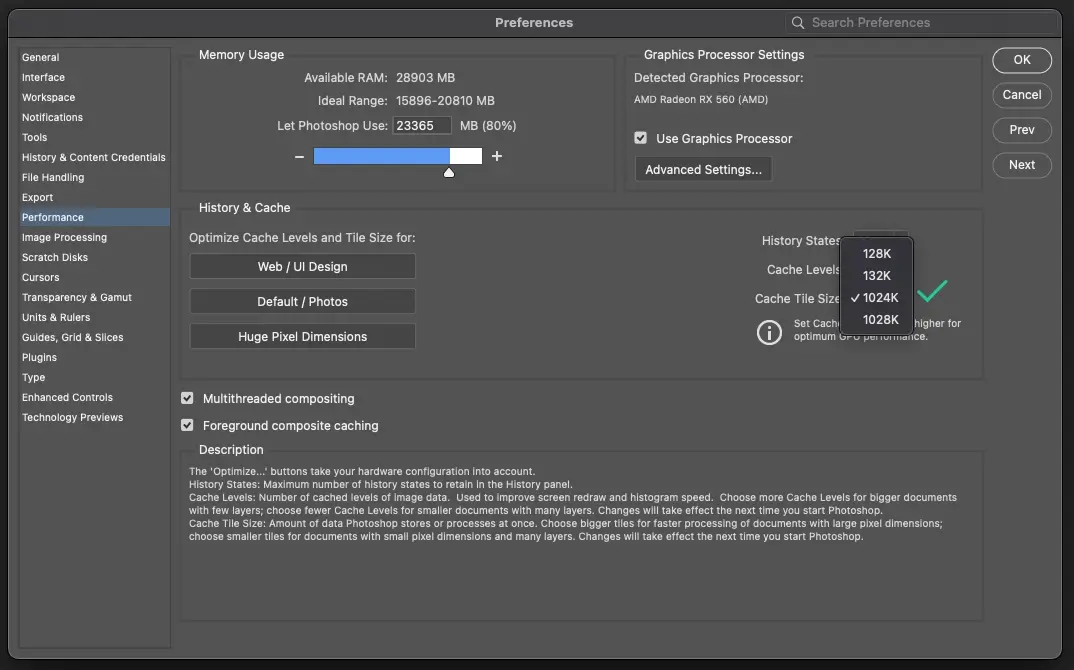Choose 1028K cache tile size

pos(877,319)
